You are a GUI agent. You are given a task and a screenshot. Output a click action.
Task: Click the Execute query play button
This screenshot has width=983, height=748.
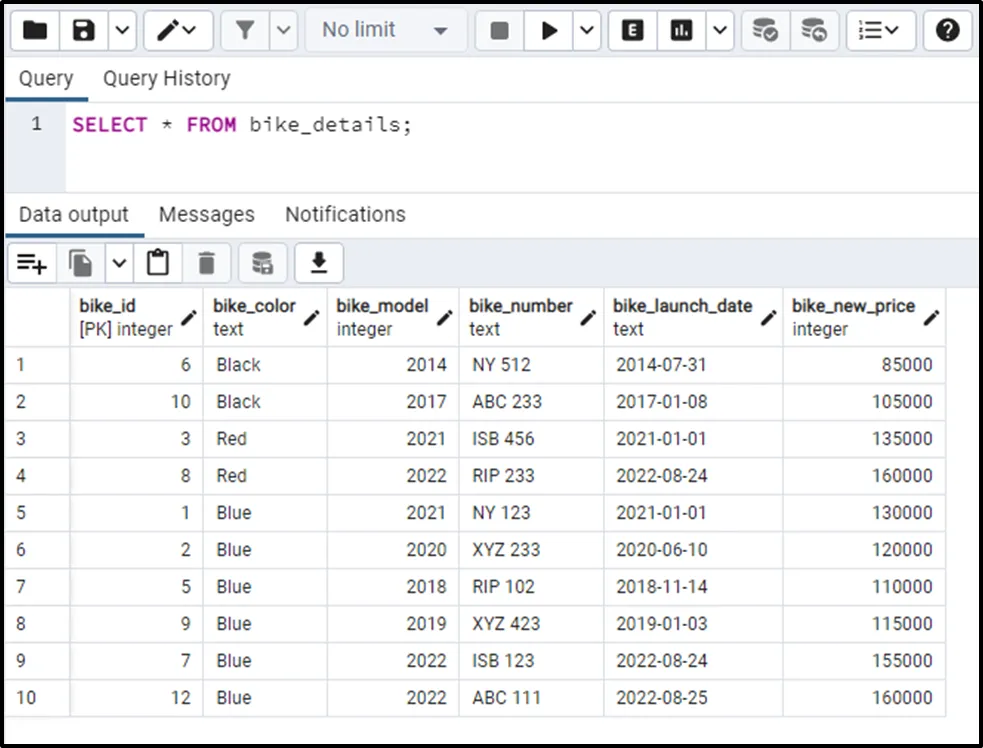coord(549,31)
